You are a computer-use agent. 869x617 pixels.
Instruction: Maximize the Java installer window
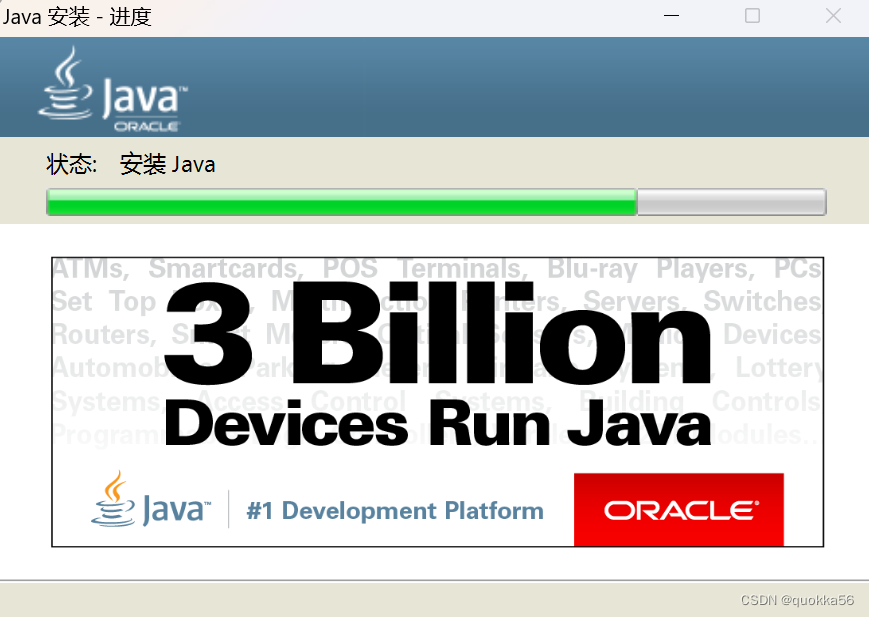point(752,16)
